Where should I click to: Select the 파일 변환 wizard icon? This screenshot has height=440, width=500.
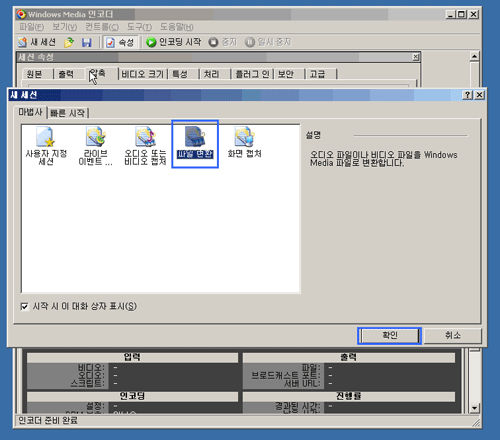pyautogui.click(x=195, y=144)
